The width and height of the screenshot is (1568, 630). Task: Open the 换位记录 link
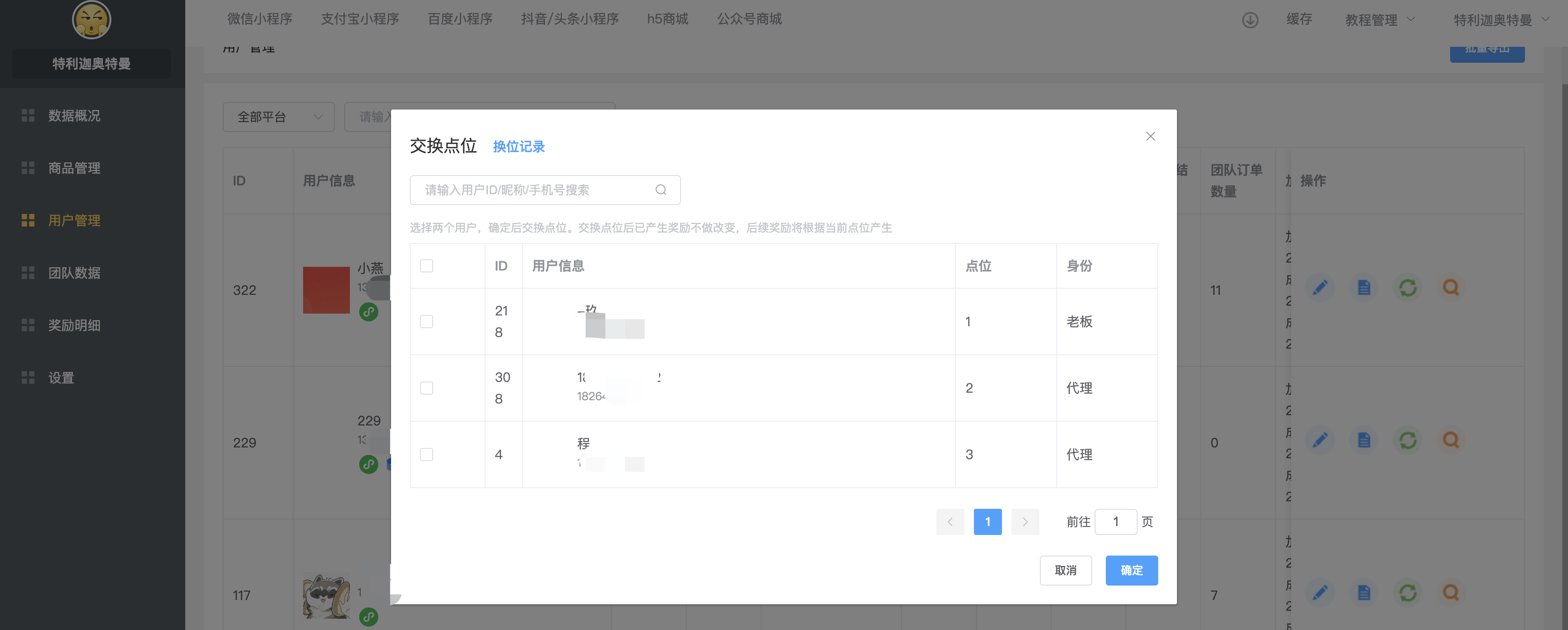click(519, 147)
